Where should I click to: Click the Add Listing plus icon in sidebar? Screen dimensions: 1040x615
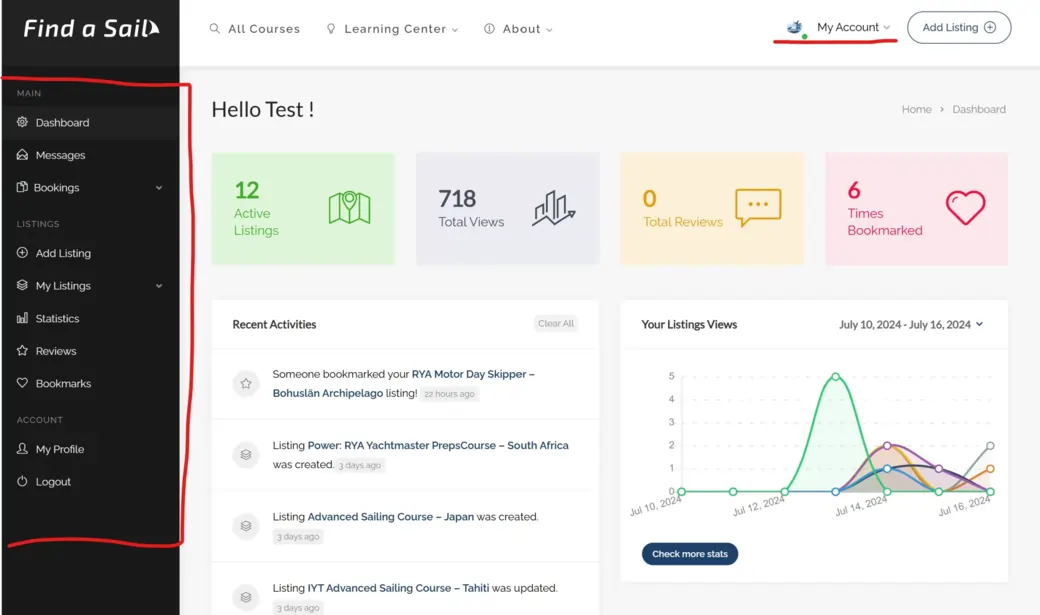(23, 254)
